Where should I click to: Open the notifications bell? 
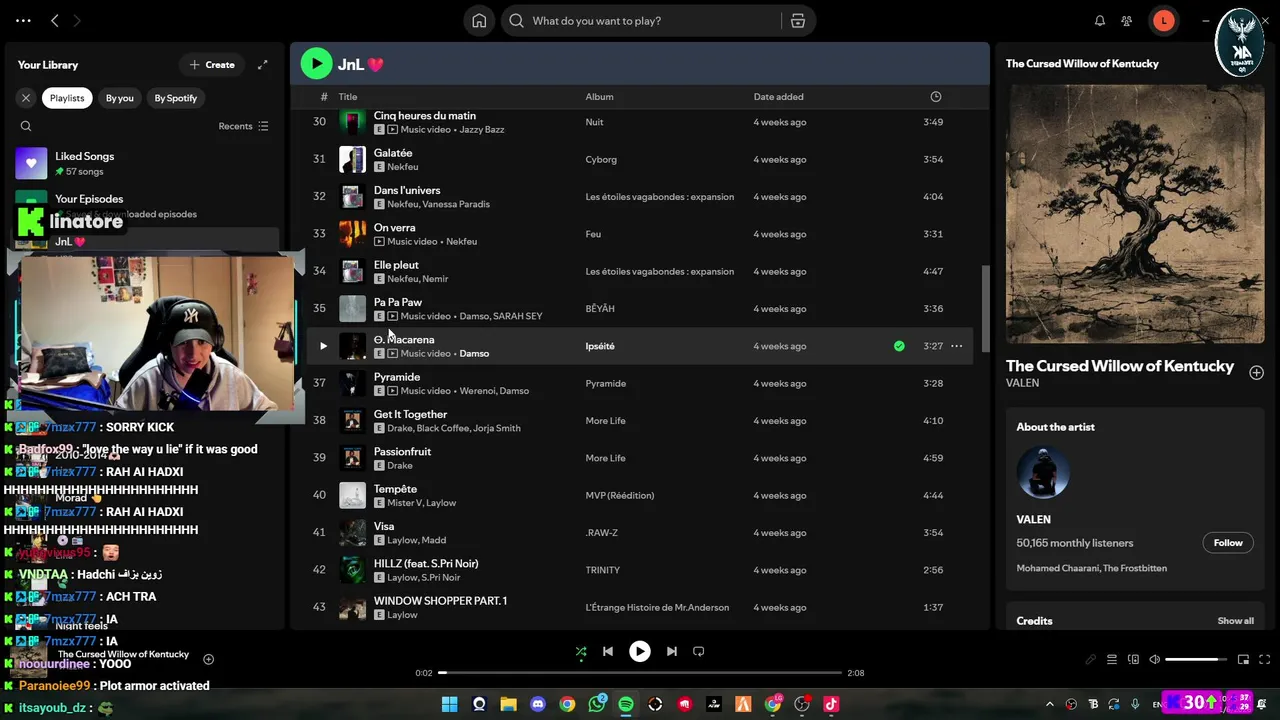(1100, 21)
